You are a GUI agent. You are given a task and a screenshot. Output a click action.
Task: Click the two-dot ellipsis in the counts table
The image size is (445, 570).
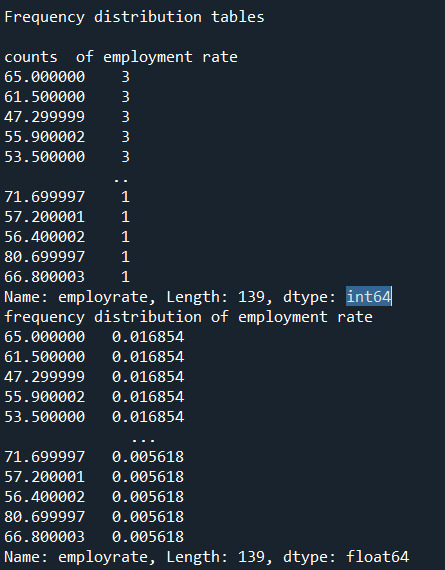point(121,180)
